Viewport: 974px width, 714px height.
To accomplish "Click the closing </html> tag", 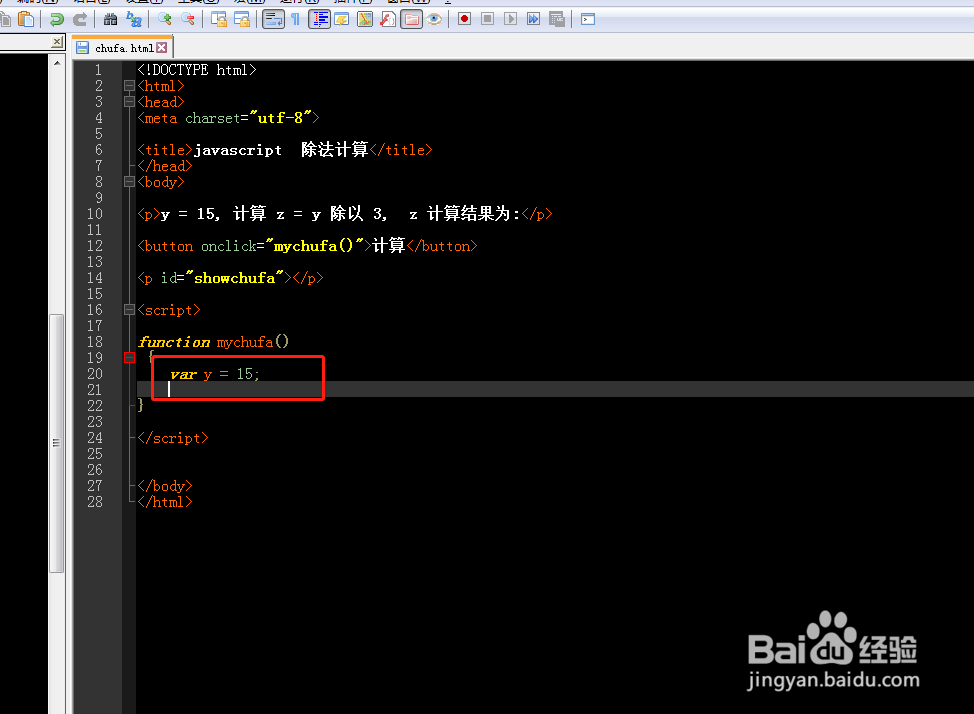I will [x=165, y=502].
